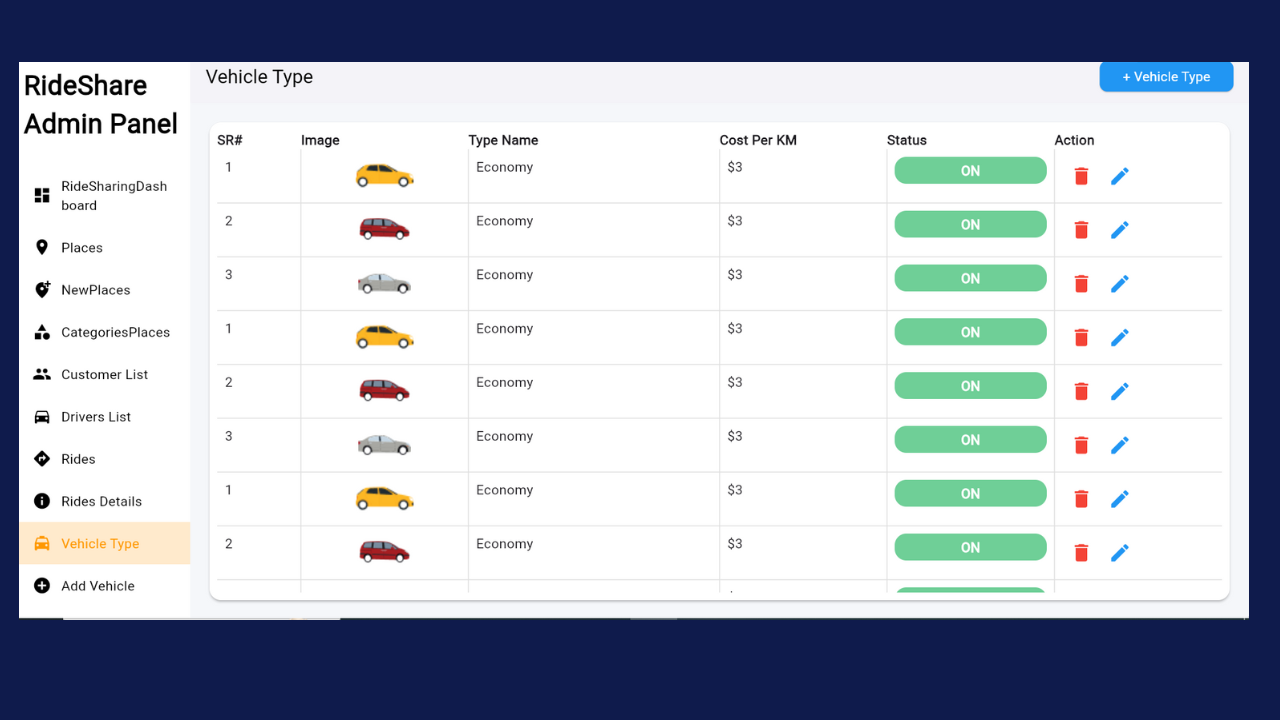Viewport: 1280px width, 720px height.
Task: Open the Add Vehicle menu item
Action: click(x=98, y=586)
